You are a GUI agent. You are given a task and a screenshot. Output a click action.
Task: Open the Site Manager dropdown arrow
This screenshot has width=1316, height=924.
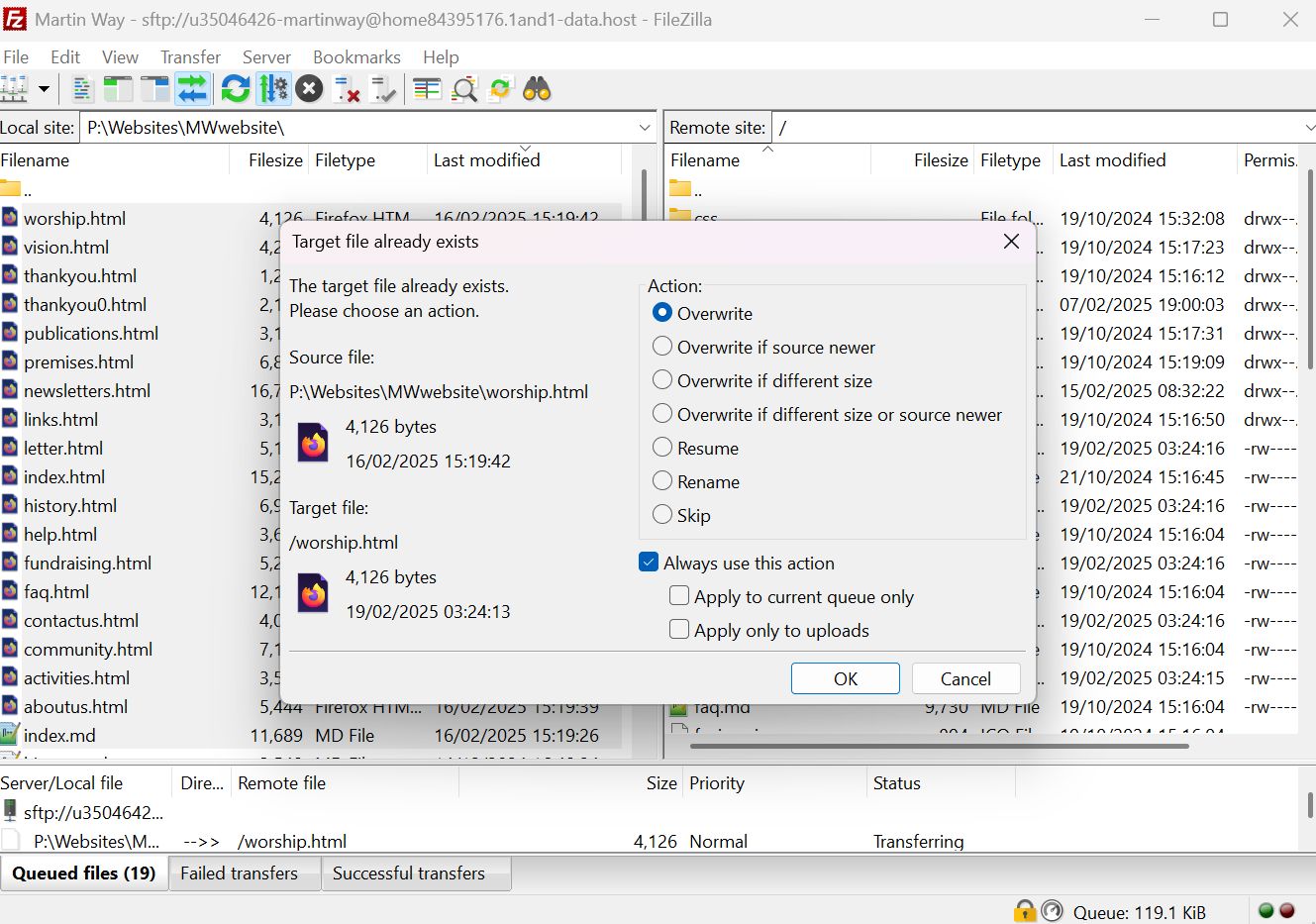44,89
